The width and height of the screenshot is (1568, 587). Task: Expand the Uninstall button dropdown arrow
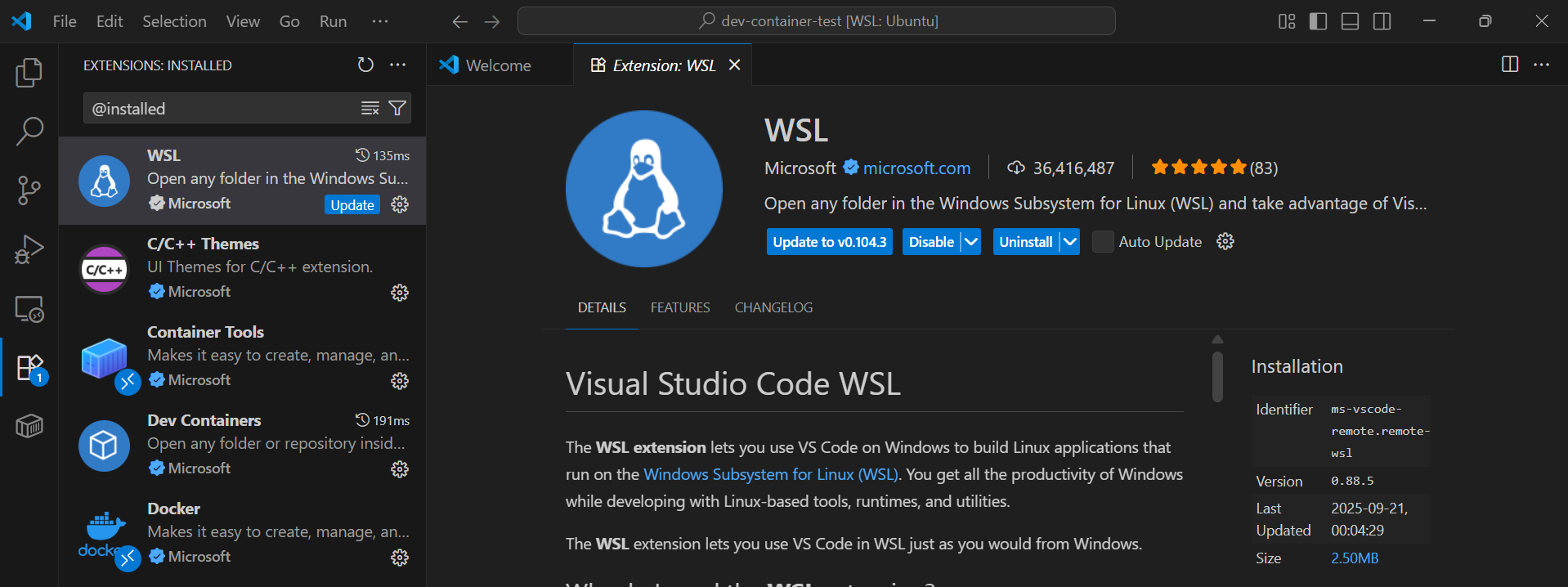click(1069, 242)
